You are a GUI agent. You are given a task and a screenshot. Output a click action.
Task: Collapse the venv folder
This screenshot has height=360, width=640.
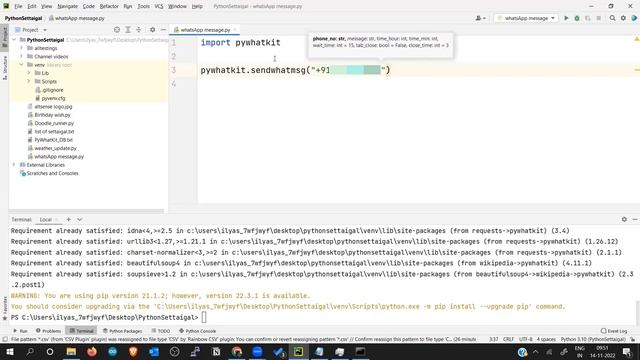point(22,64)
